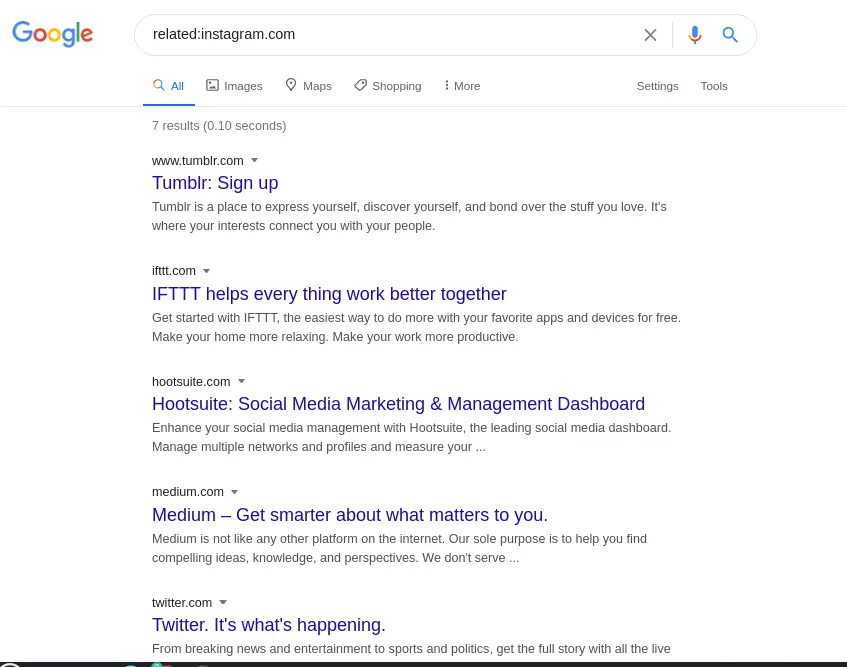Open "Twitter. It's what's happening." result
Screen dimensions: 847x667
click(x=268, y=625)
